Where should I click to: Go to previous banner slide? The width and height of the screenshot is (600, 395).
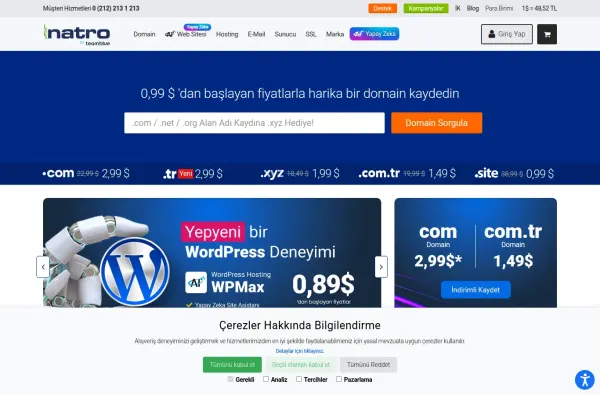coord(43,267)
